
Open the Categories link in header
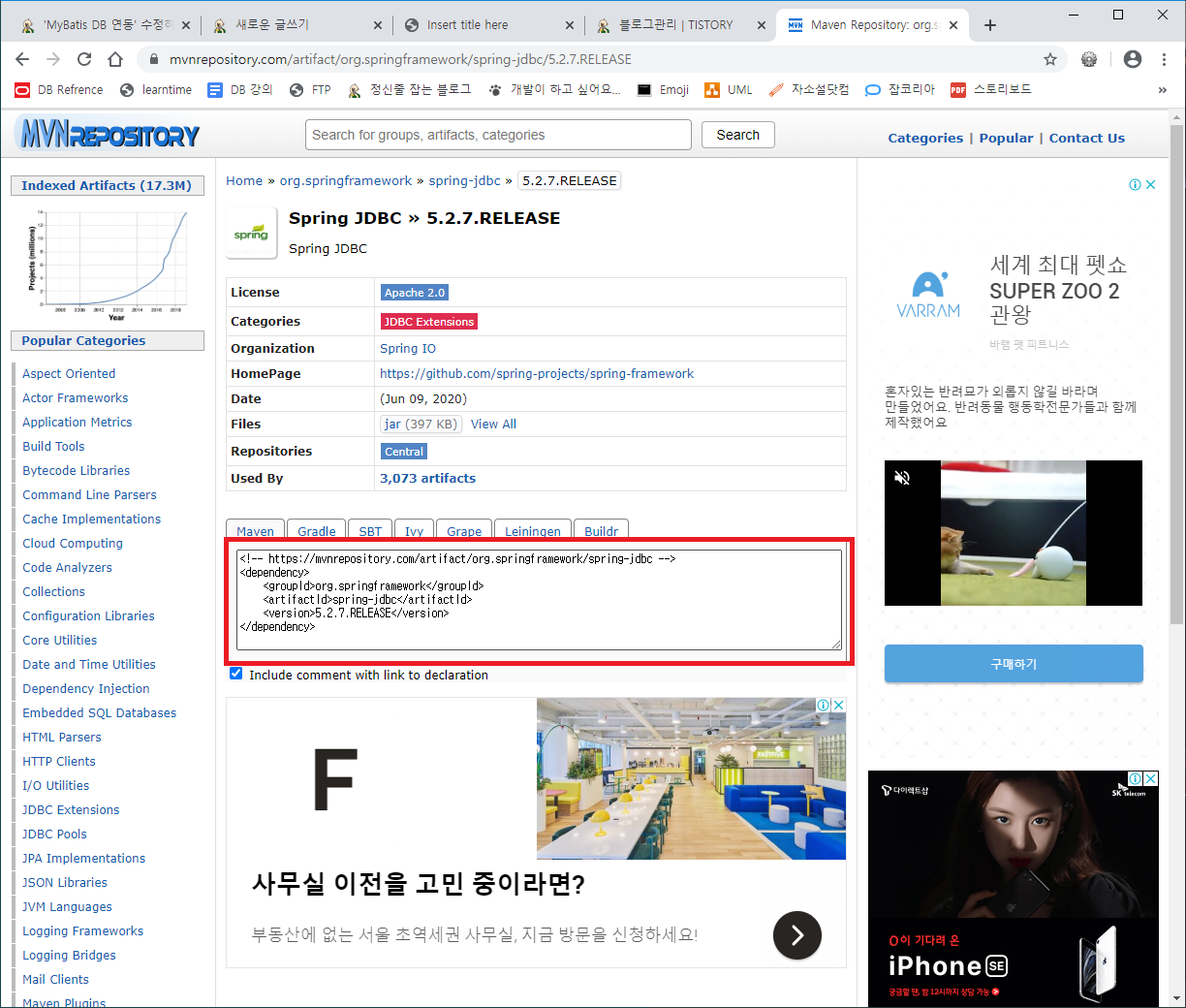pos(925,138)
